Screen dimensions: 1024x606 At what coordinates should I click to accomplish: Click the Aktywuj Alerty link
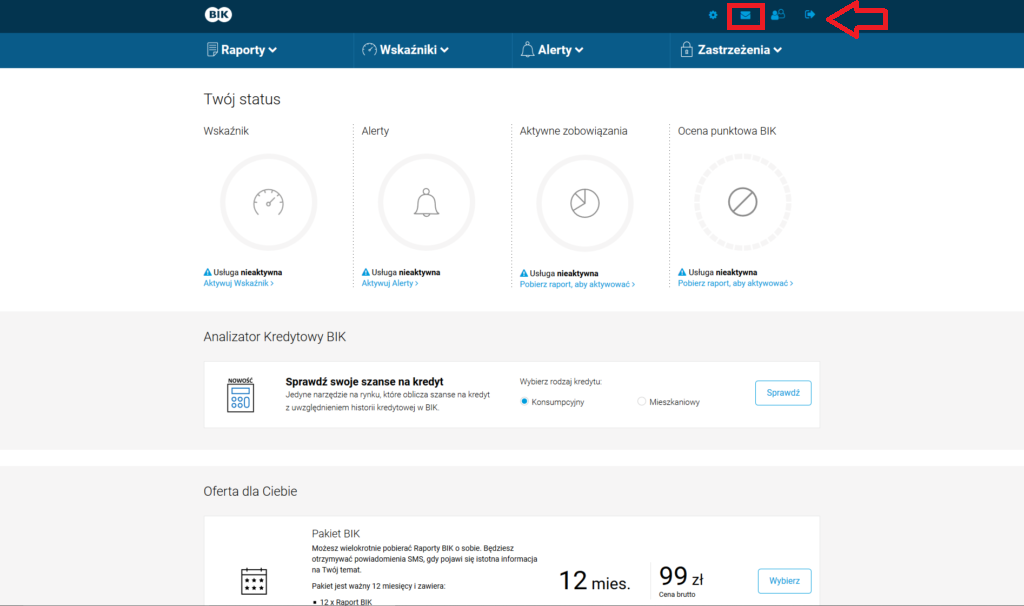tap(390, 283)
